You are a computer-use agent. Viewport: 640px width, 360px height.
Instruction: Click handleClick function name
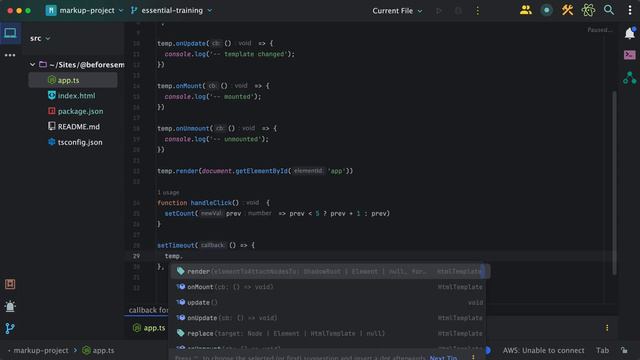pos(211,203)
